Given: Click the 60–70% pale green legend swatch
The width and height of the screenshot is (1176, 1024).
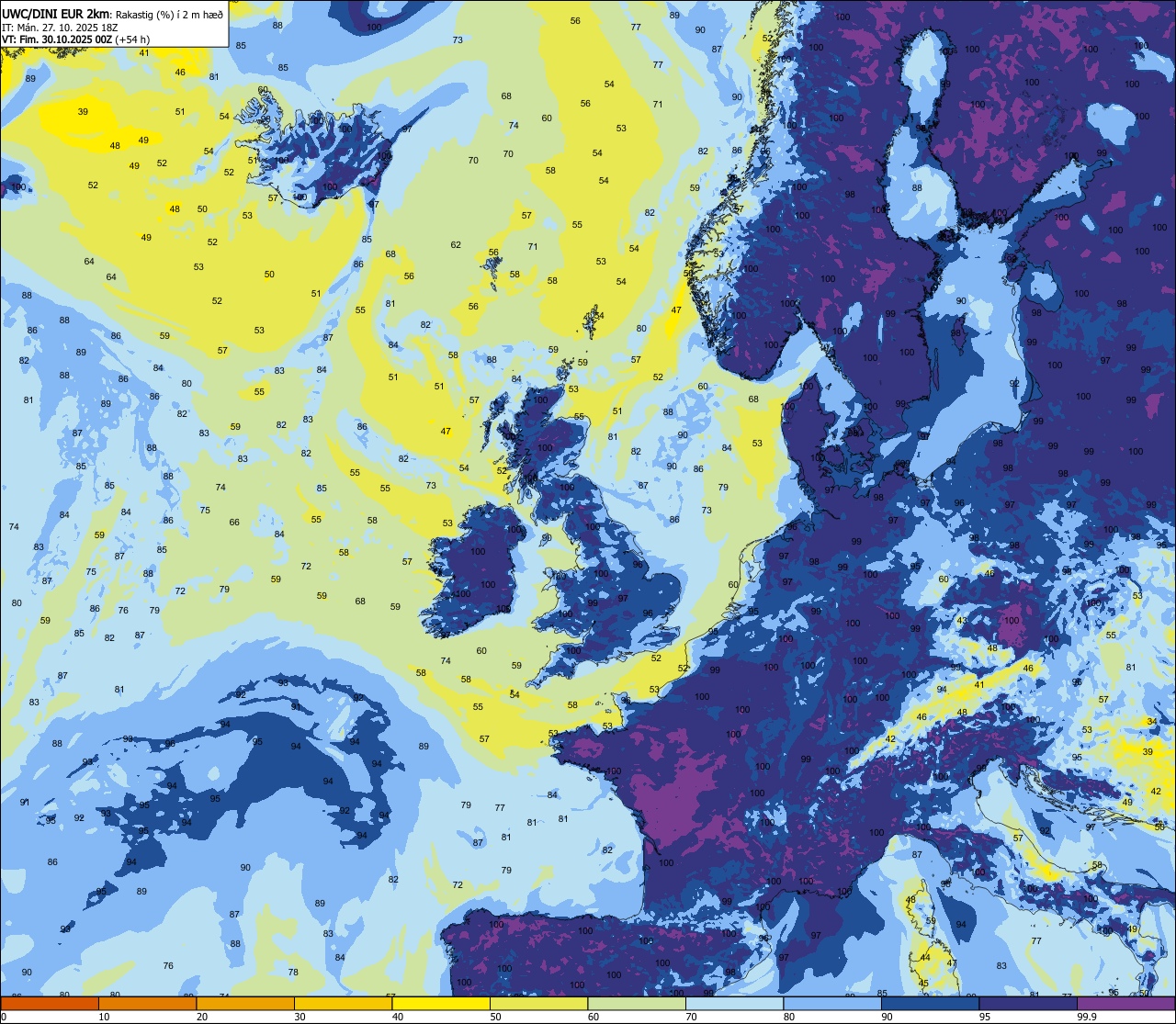Looking at the screenshot, I should pyautogui.click(x=637, y=1003).
